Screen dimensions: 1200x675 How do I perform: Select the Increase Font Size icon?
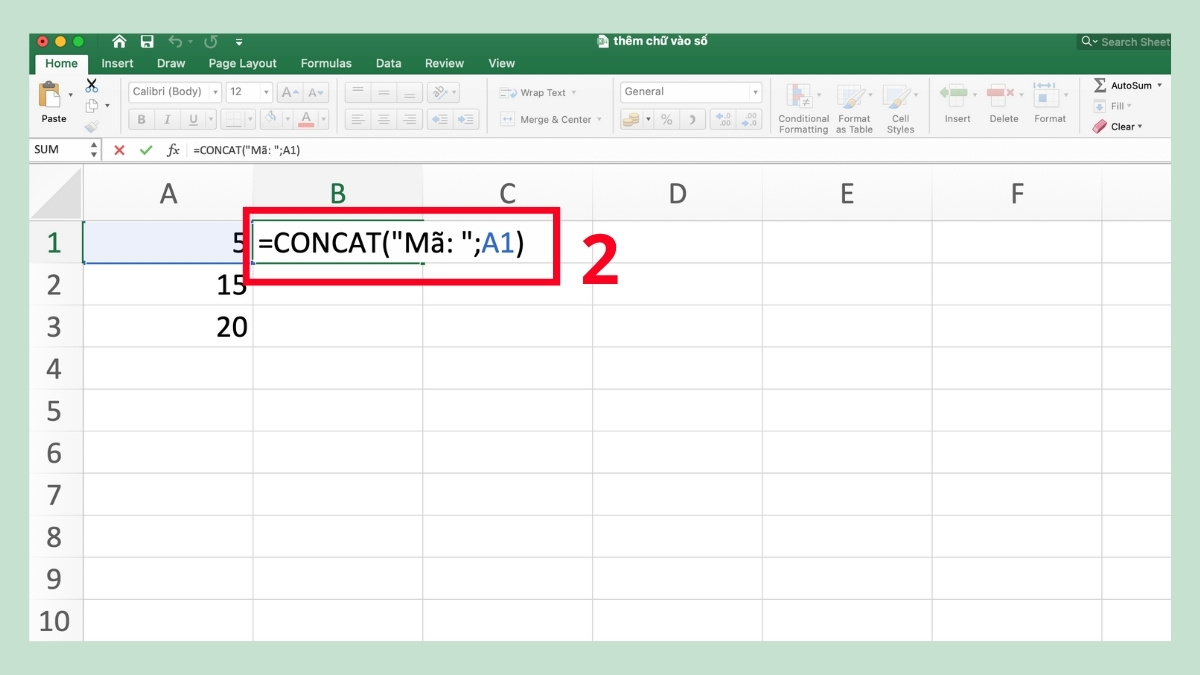[x=288, y=91]
